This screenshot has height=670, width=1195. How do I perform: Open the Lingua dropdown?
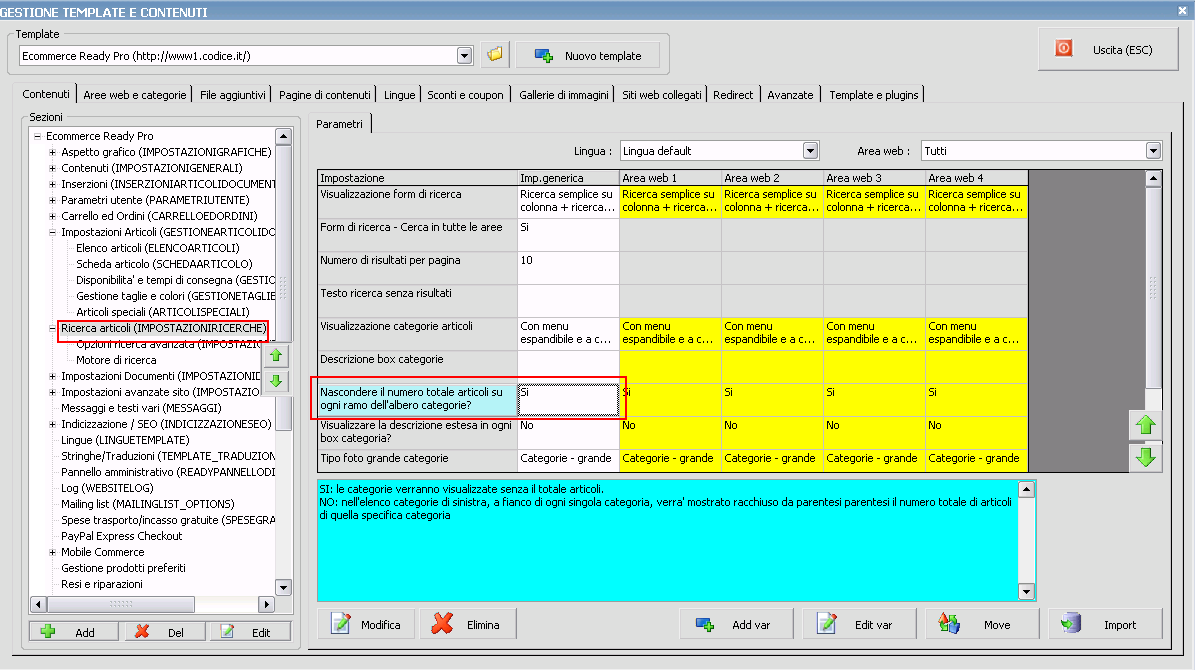[811, 151]
